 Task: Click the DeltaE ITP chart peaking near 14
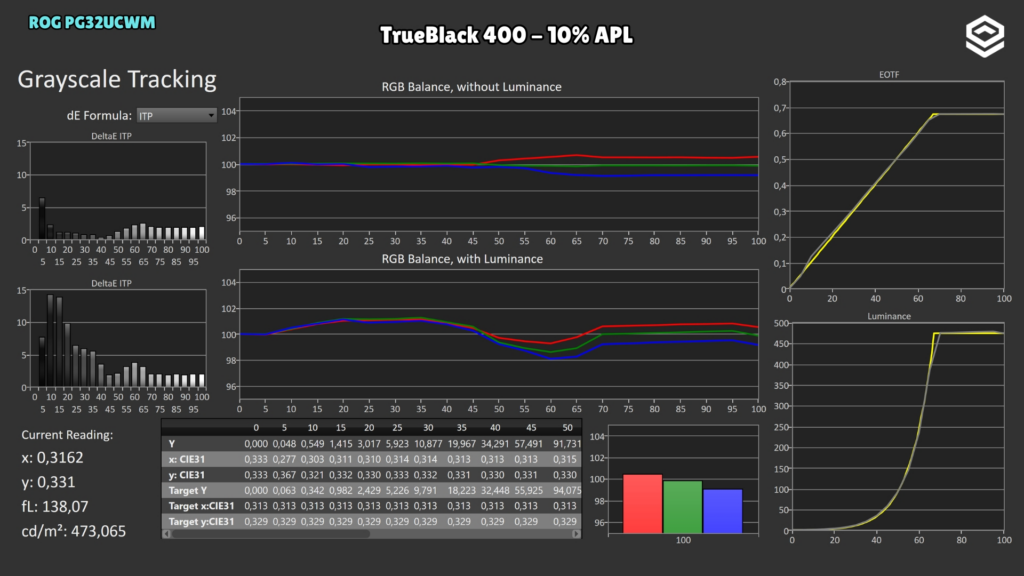[x=118, y=338]
